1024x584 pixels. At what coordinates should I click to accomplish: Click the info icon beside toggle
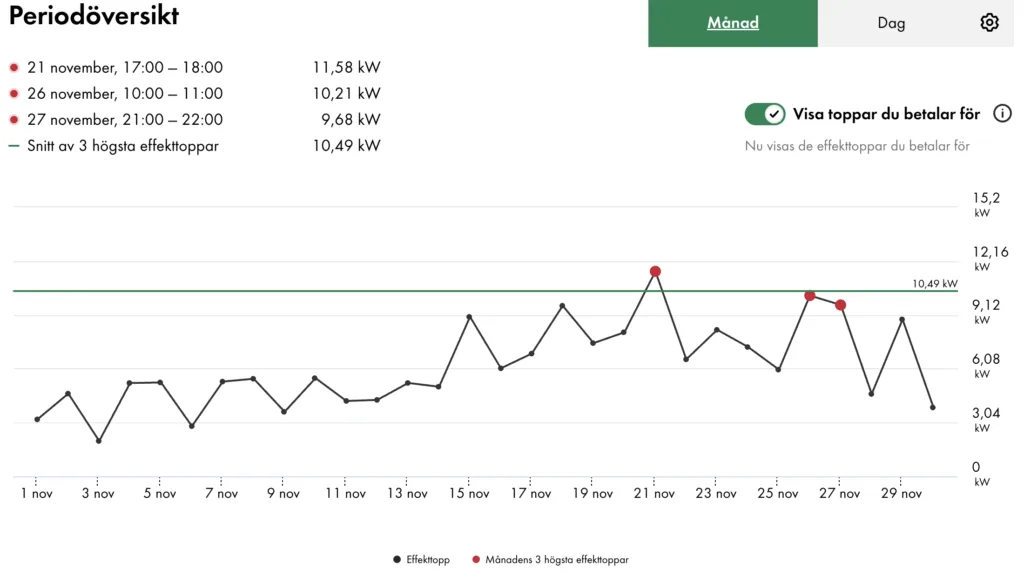pyautogui.click(x=1002, y=114)
